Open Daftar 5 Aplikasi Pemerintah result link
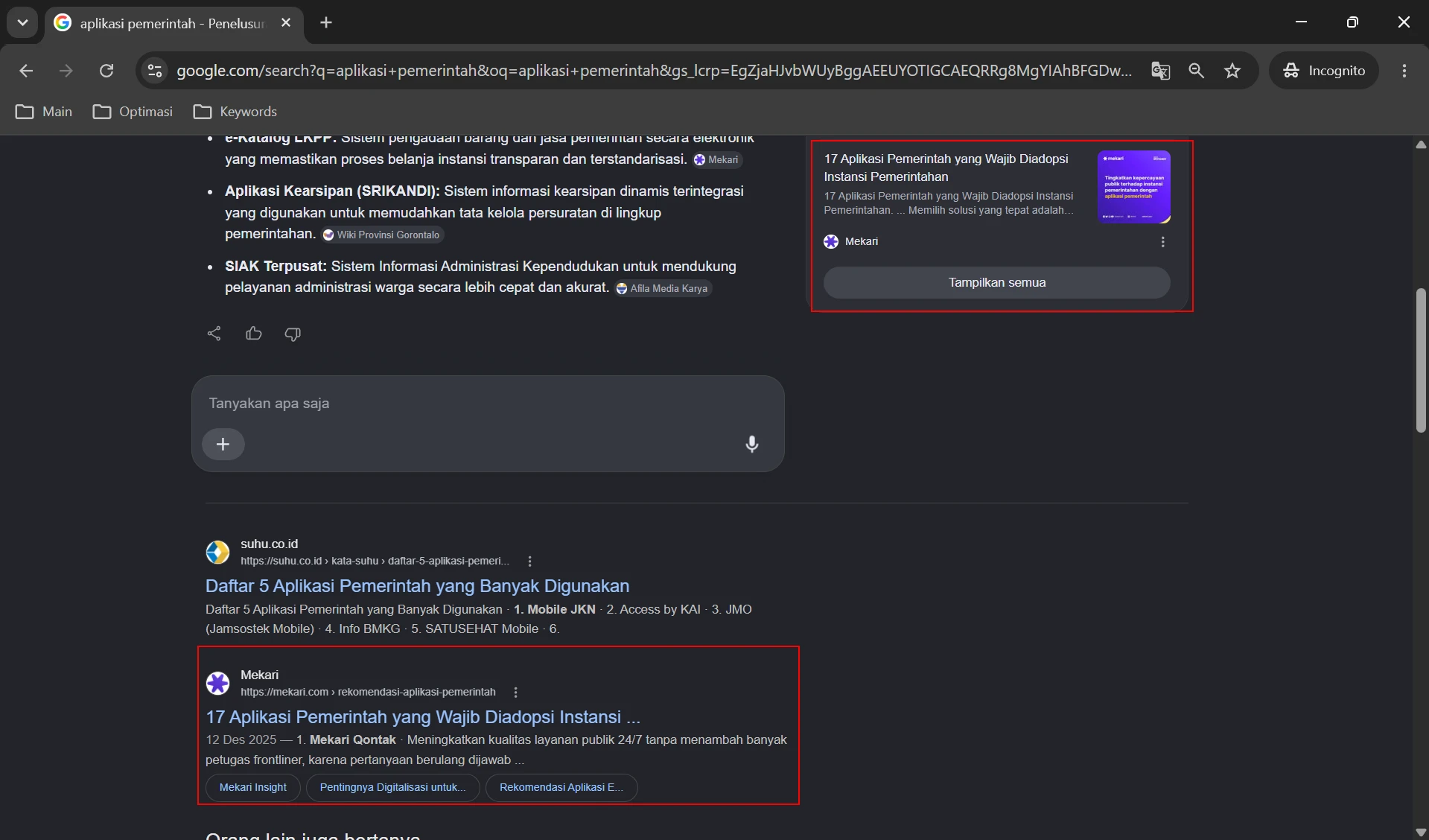The height and width of the screenshot is (840, 1429). [417, 586]
